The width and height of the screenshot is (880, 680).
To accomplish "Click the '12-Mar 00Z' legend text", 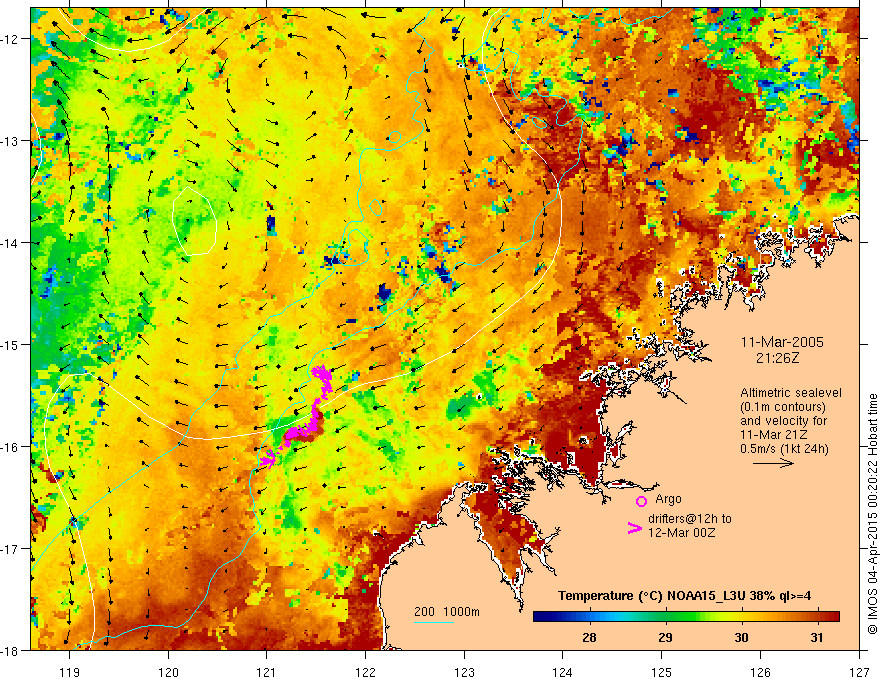I will pyautogui.click(x=681, y=532).
